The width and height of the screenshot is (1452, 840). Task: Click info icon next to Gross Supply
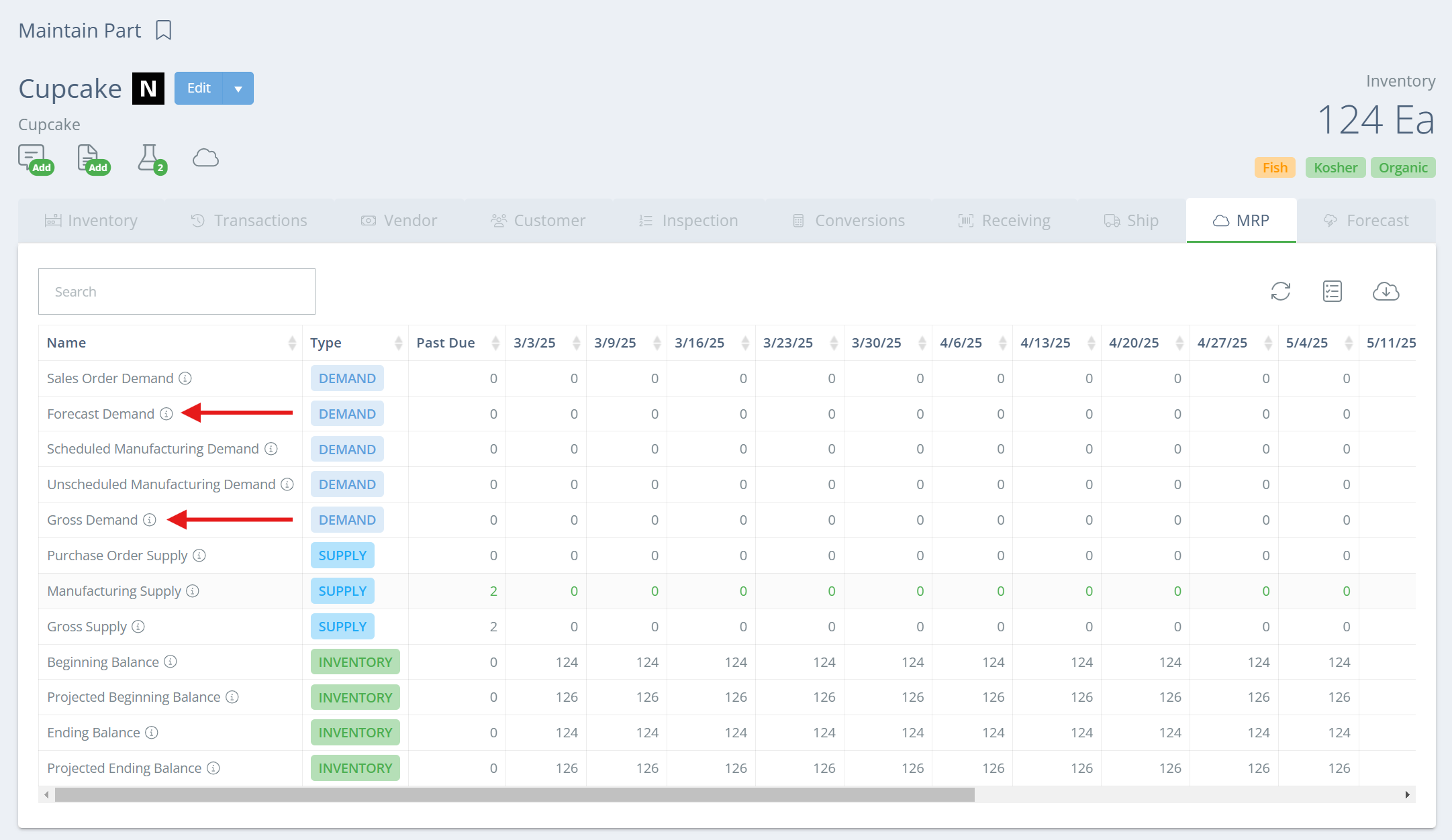(x=138, y=627)
